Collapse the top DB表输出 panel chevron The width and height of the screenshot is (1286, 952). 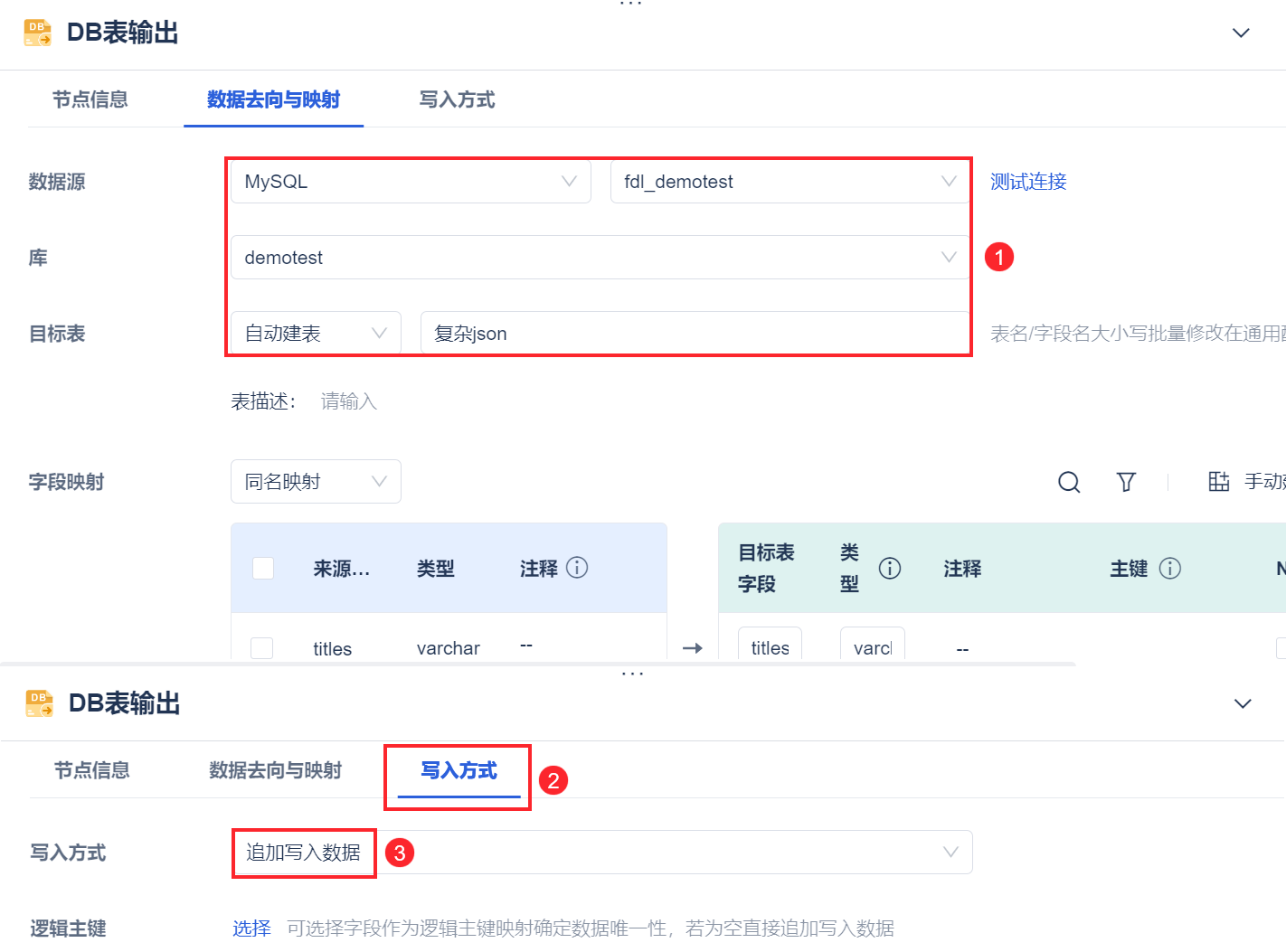[1241, 33]
